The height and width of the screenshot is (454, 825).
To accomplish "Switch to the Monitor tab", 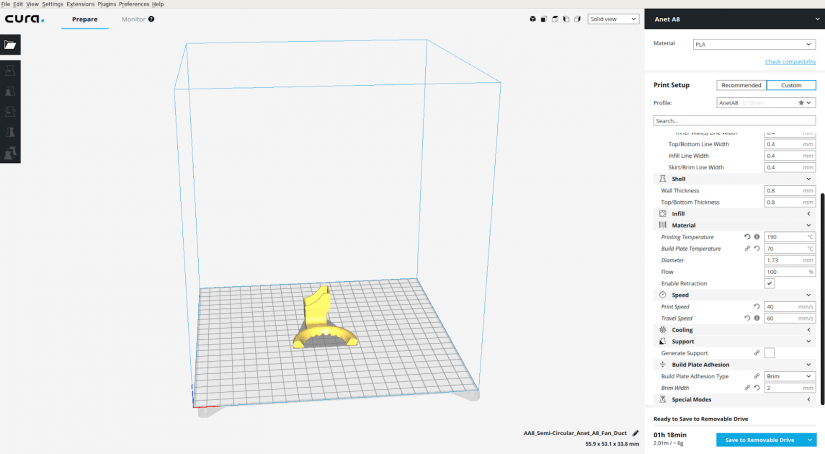I will pyautogui.click(x=132, y=19).
